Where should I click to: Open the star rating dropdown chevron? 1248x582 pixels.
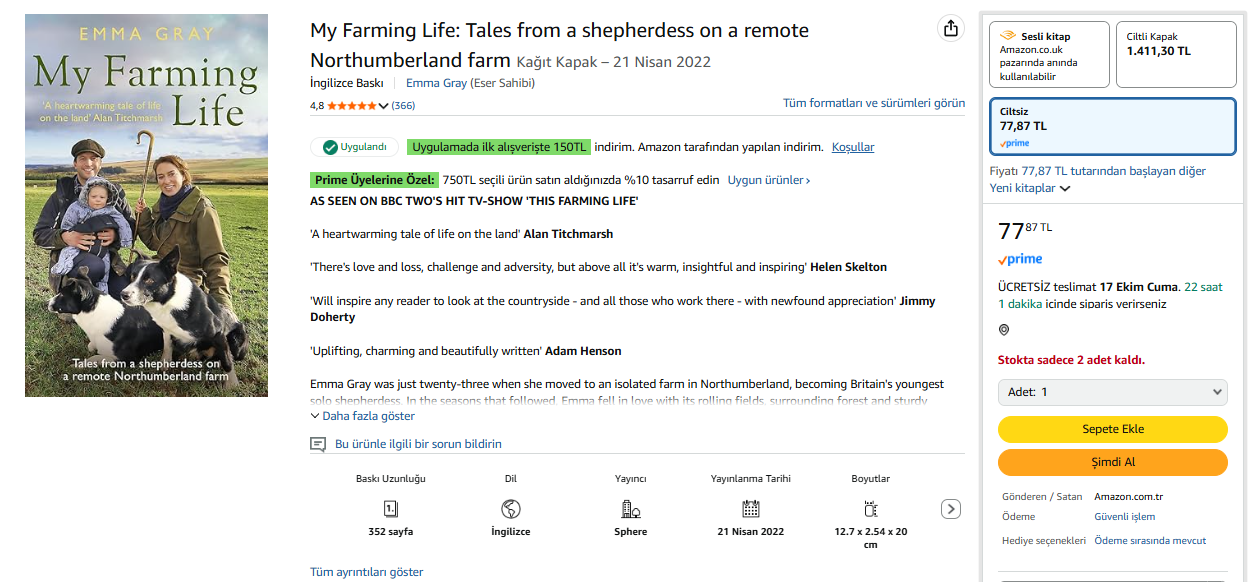(x=384, y=106)
